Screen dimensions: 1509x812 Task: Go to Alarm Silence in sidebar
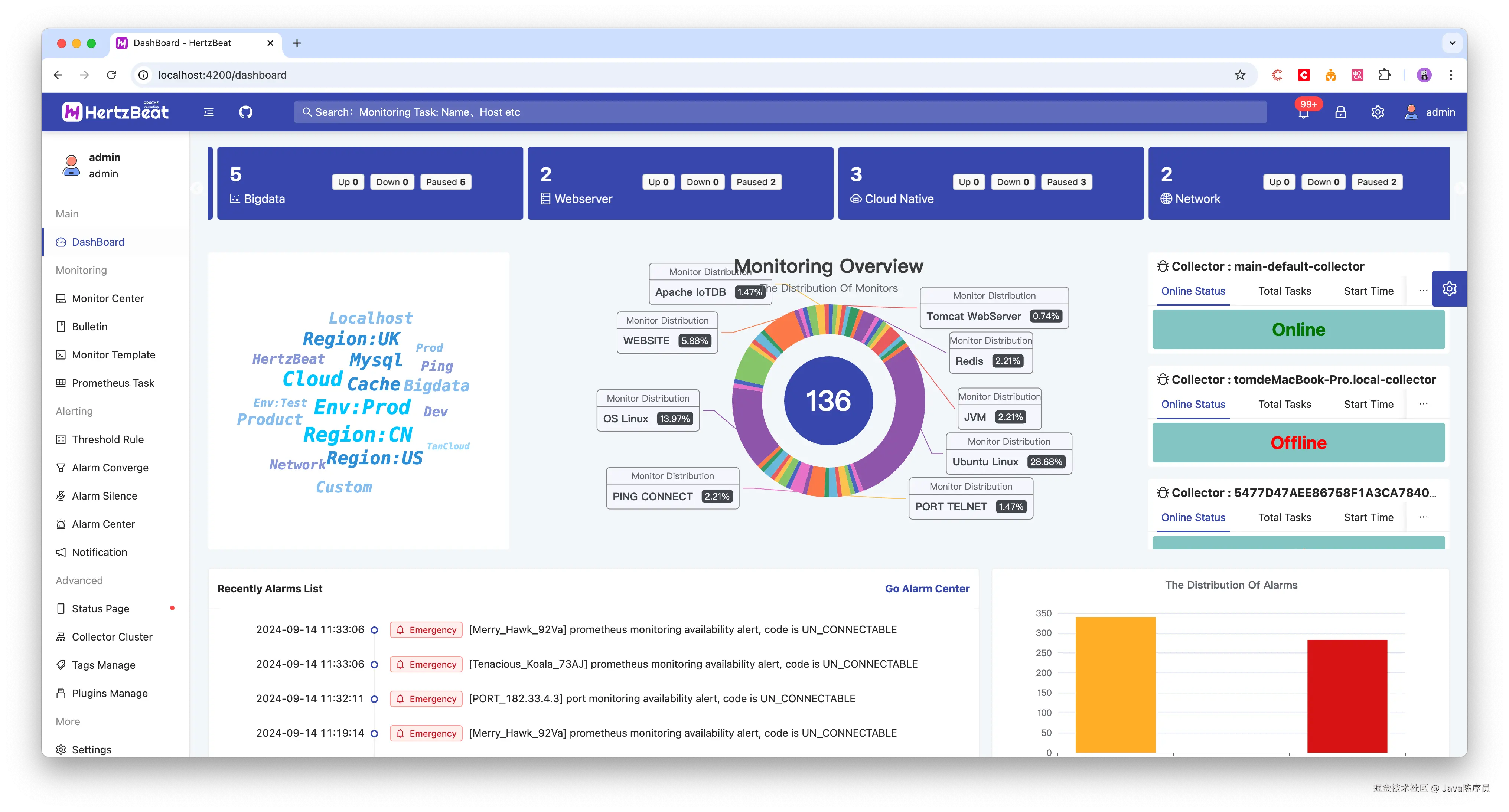(104, 496)
